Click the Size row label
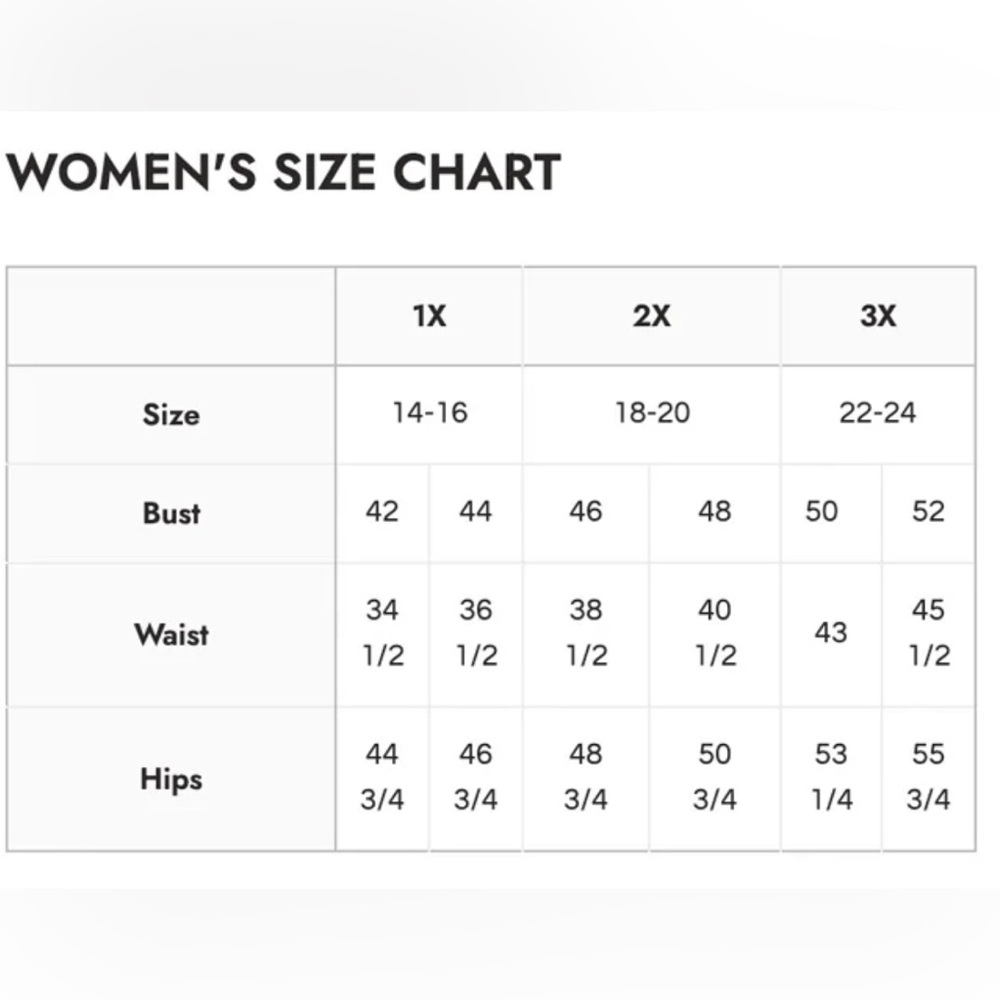The height and width of the screenshot is (1000, 1000). coord(171,415)
